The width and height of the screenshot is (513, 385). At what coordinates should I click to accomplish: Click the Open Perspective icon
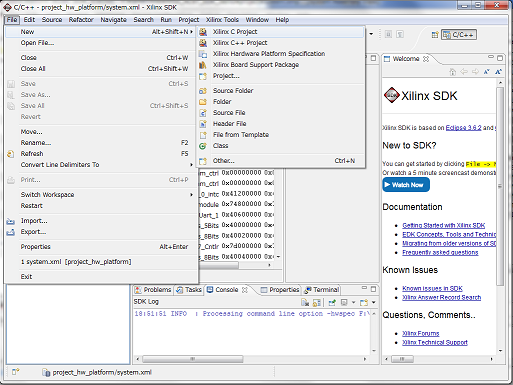(435, 35)
